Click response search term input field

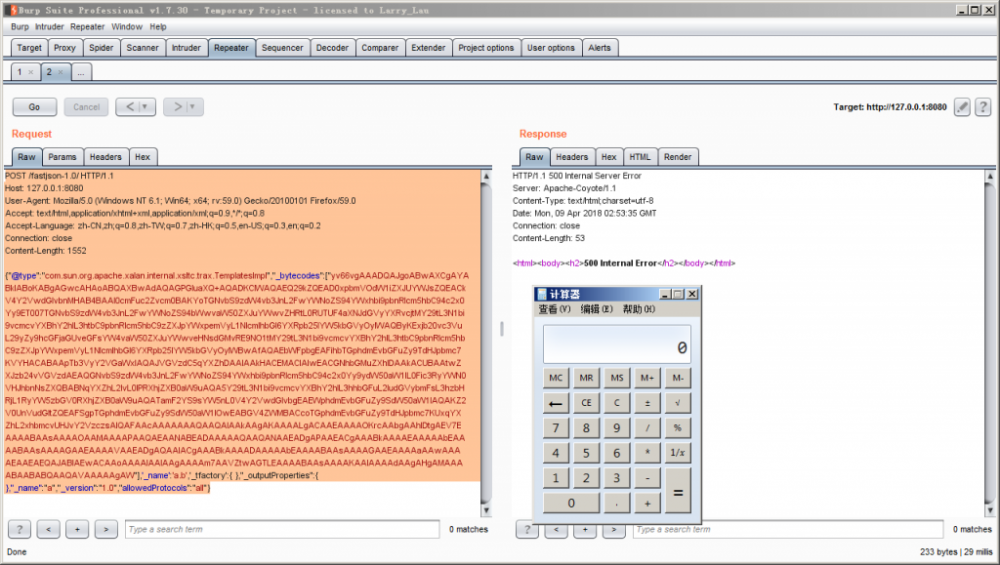coord(788,529)
